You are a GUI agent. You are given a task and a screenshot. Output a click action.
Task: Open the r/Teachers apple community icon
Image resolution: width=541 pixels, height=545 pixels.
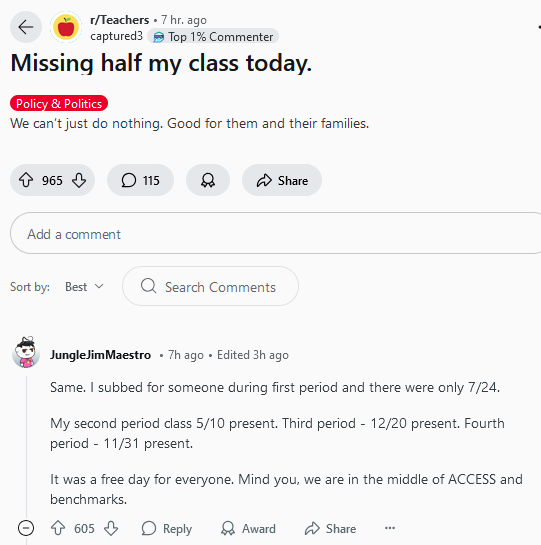tap(66, 27)
